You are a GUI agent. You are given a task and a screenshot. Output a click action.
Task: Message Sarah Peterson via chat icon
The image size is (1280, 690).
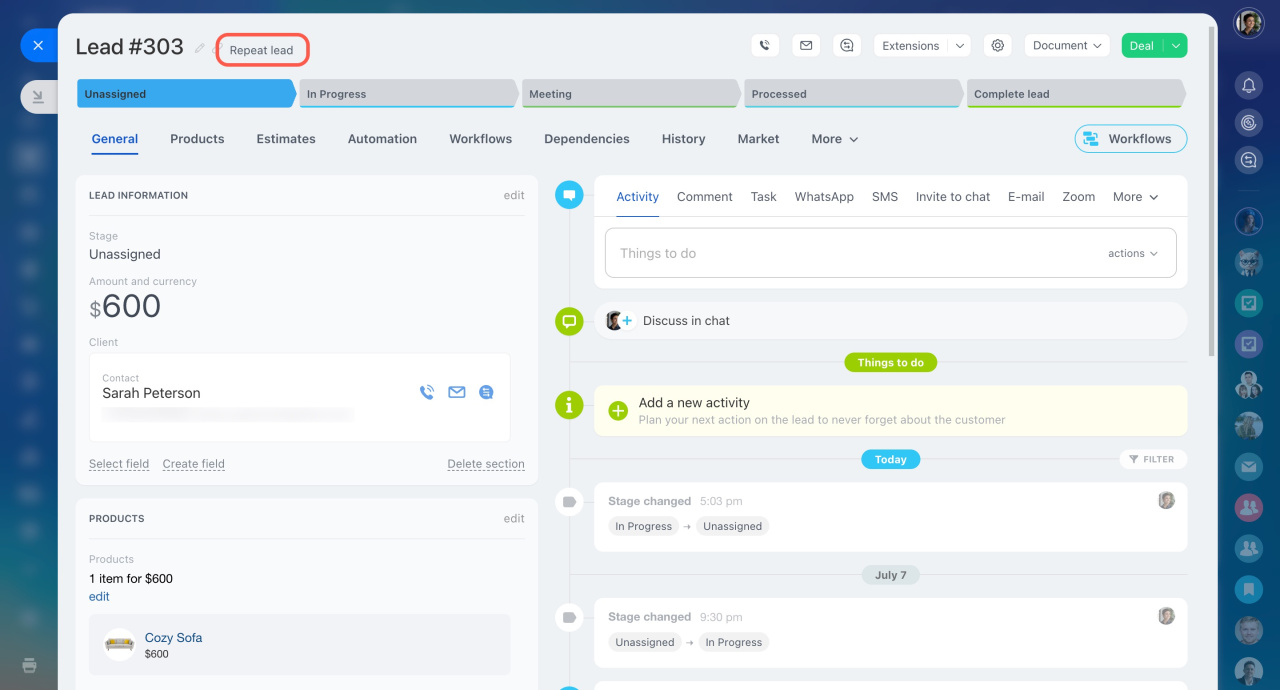point(486,393)
